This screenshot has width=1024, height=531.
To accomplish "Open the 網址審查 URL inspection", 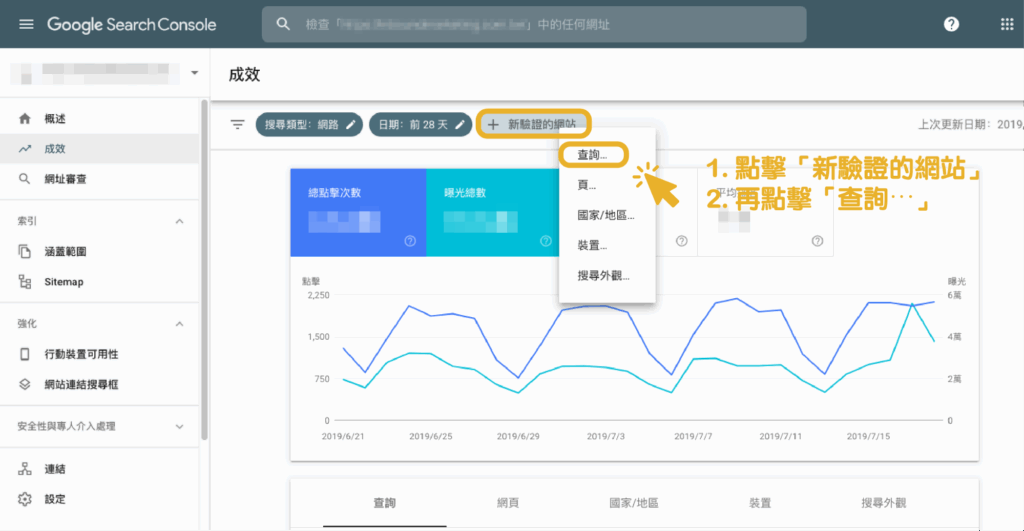I will pos(99,178).
